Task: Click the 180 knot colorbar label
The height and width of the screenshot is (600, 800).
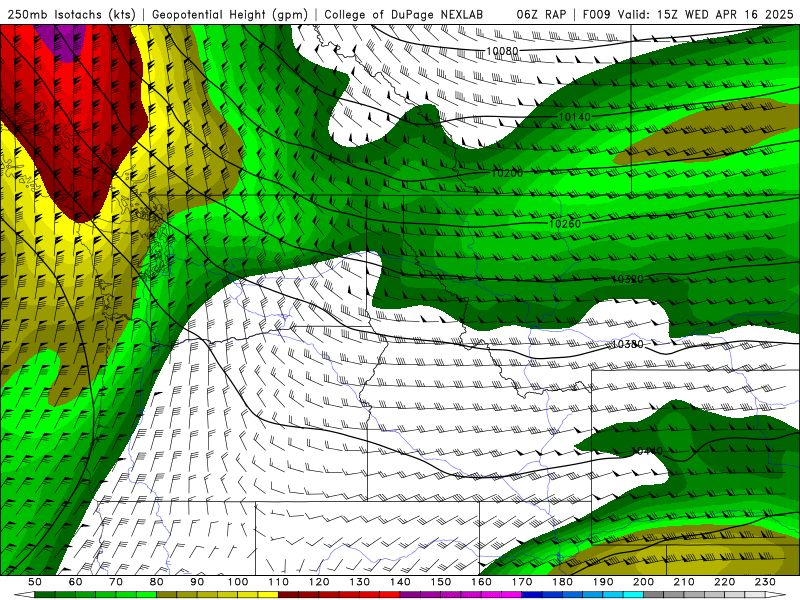Action: pos(562,582)
